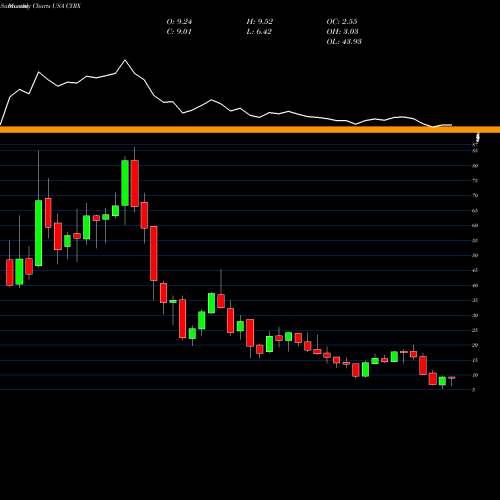Viewport: 500px width, 500px height.
Task: Click the 5 price axis label
Action: point(474,390)
